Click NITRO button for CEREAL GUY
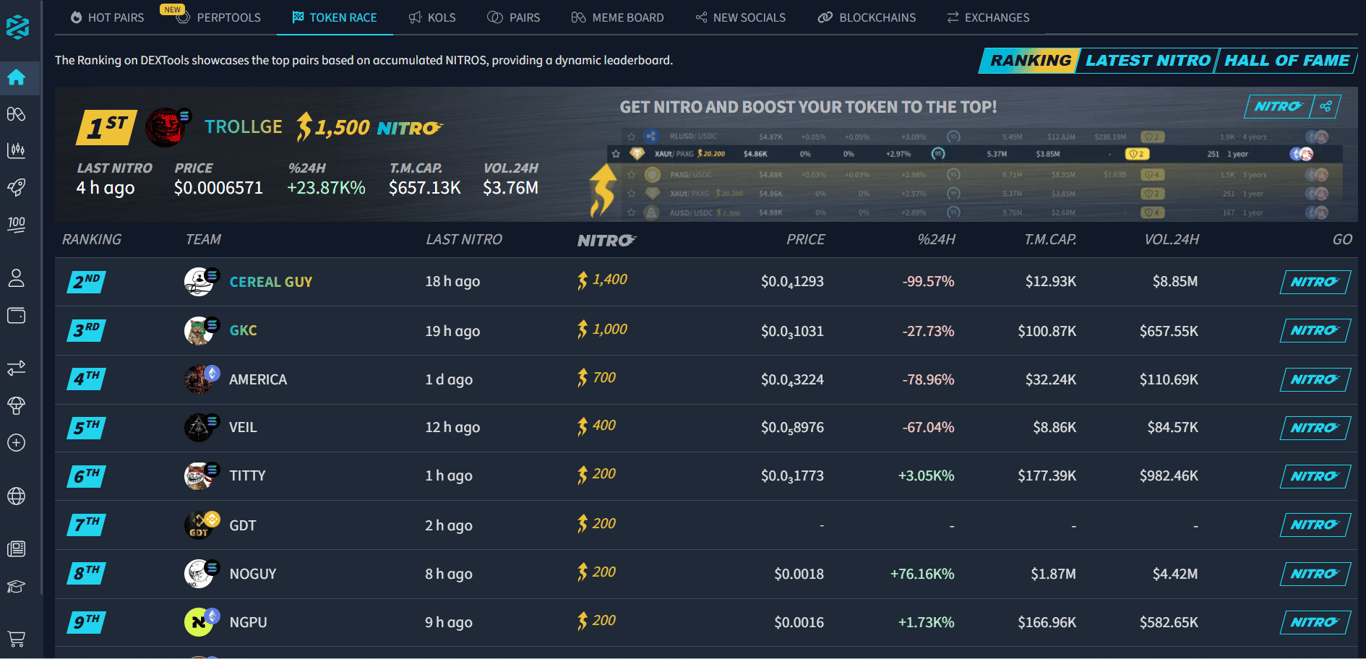This screenshot has height=659, width=1366. click(x=1315, y=282)
